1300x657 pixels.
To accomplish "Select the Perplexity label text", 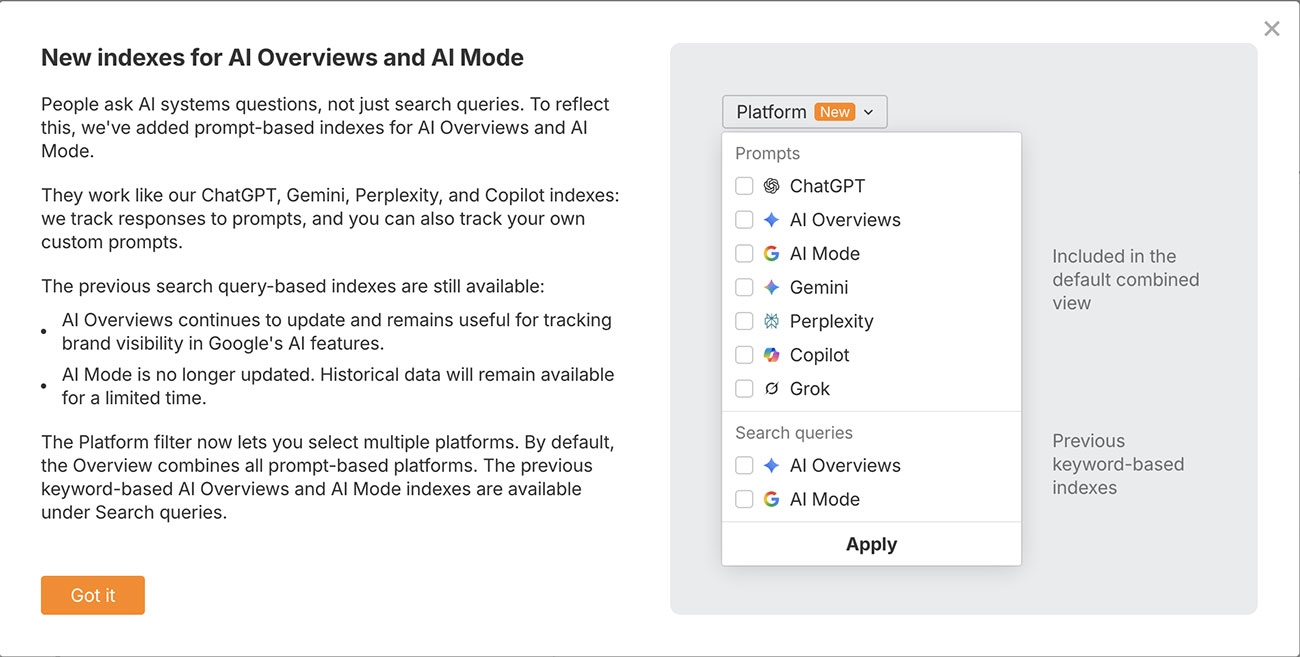I will click(x=832, y=321).
